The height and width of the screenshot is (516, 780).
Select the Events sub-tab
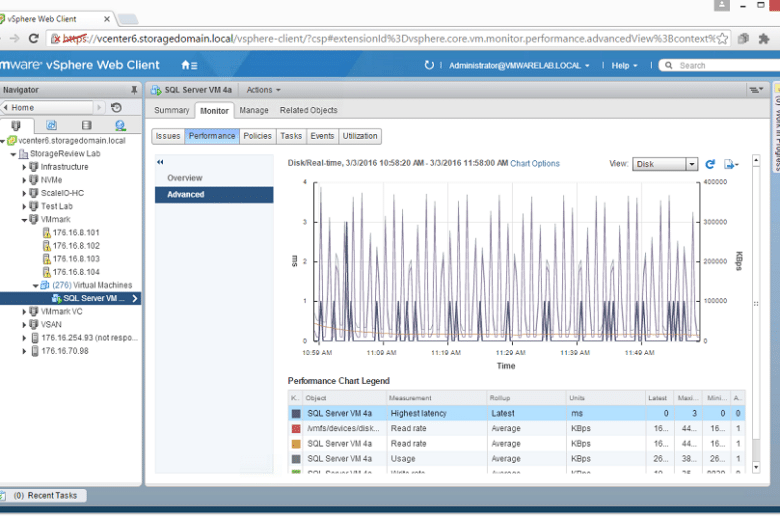pos(322,136)
